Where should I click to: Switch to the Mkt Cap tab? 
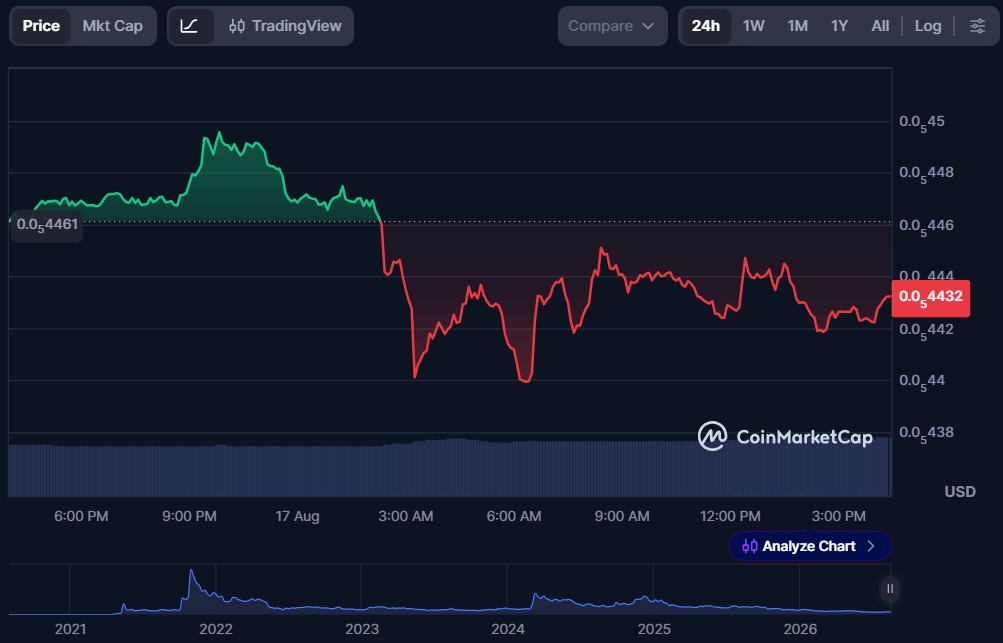pyautogui.click(x=113, y=26)
